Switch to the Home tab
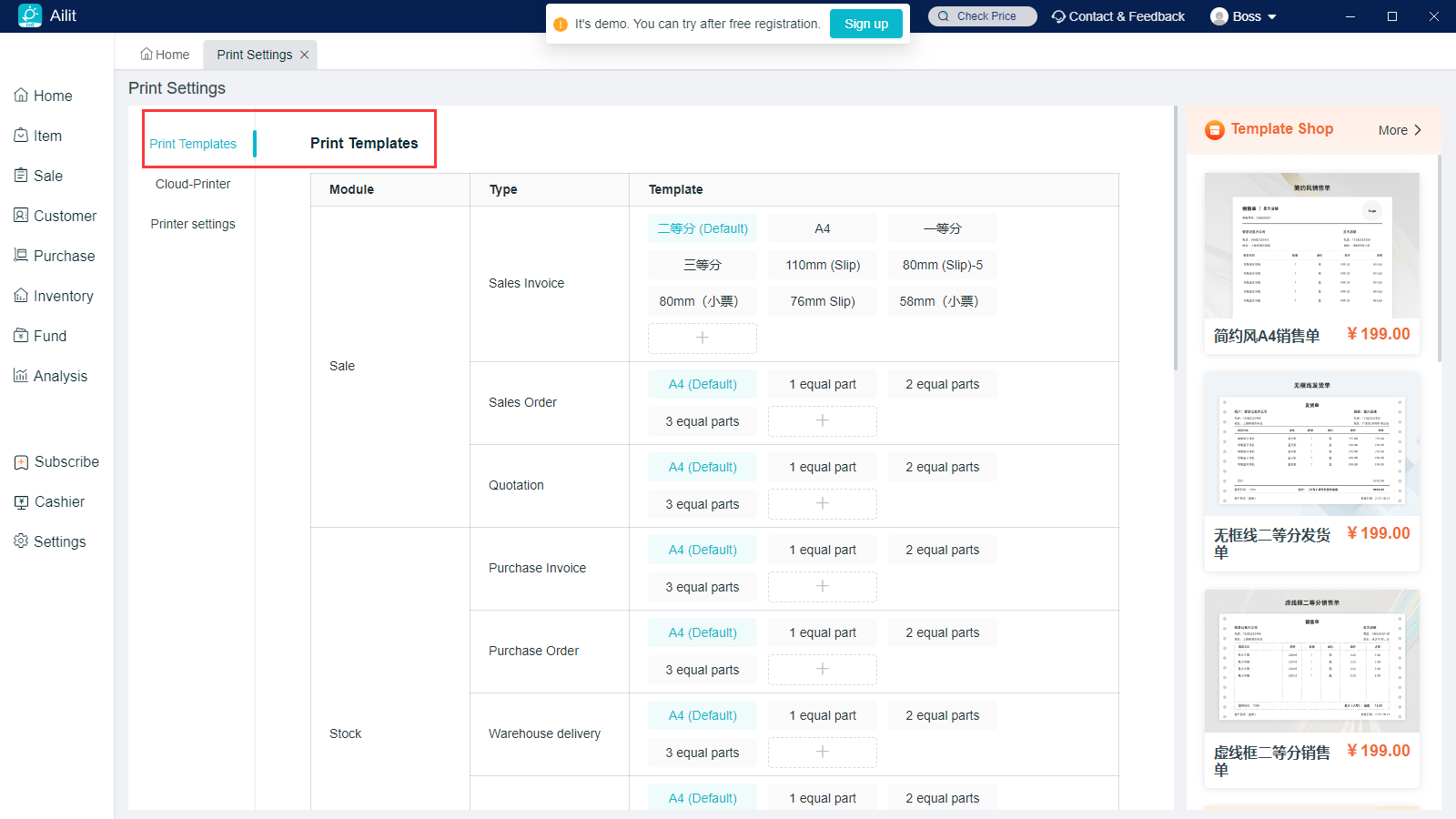The width and height of the screenshot is (1456, 819). [165, 55]
